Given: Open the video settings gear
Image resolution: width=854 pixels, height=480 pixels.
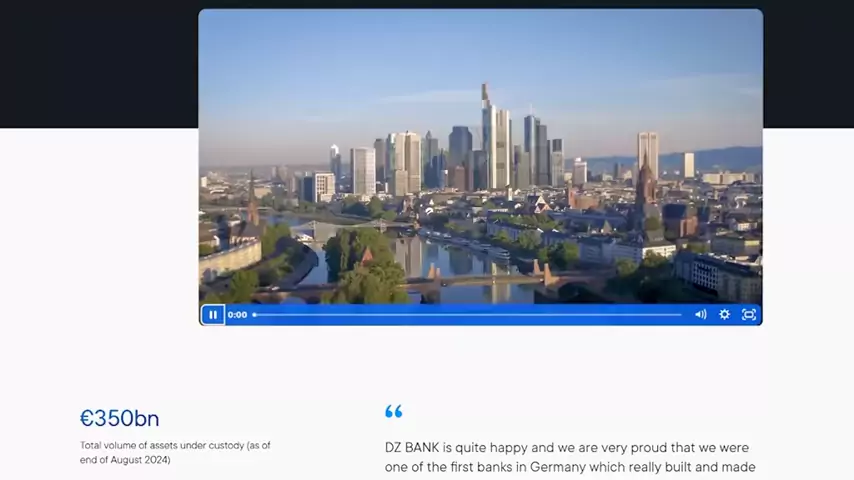Looking at the screenshot, I should click(x=725, y=315).
